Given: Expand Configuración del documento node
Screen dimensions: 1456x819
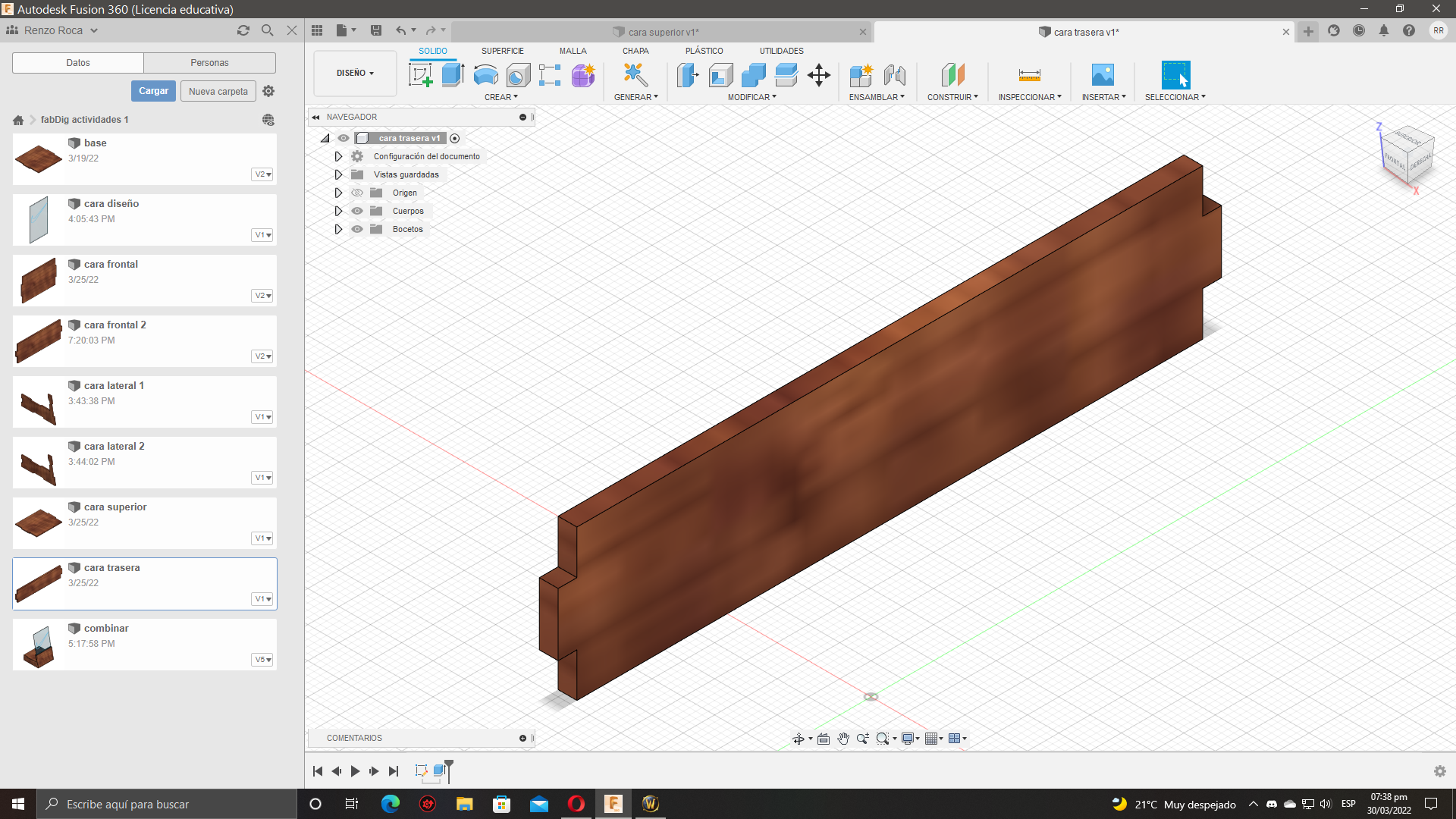Looking at the screenshot, I should 338,156.
